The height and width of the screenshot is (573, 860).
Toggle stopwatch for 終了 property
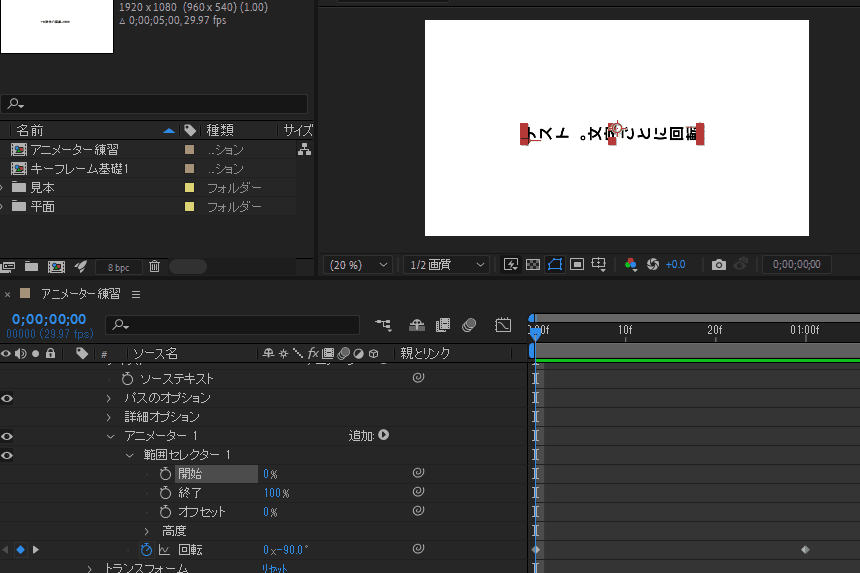[x=165, y=492]
